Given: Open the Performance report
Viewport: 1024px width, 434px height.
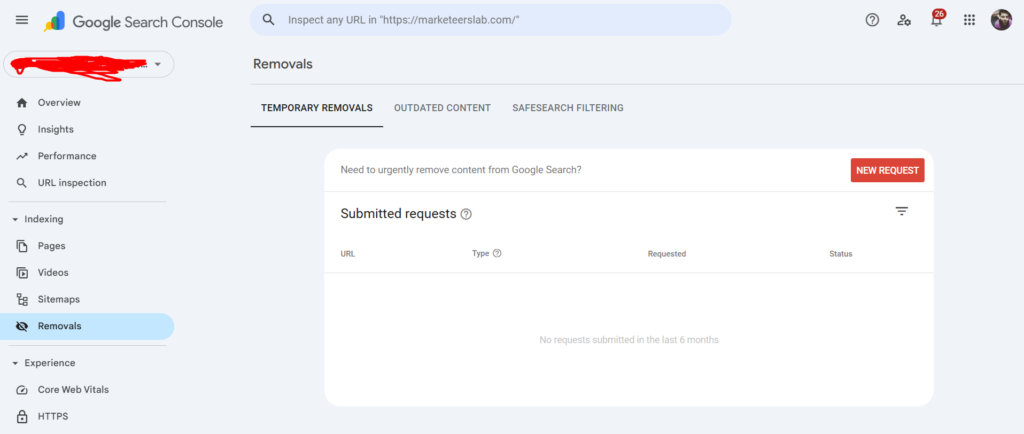Looking at the screenshot, I should coord(66,156).
